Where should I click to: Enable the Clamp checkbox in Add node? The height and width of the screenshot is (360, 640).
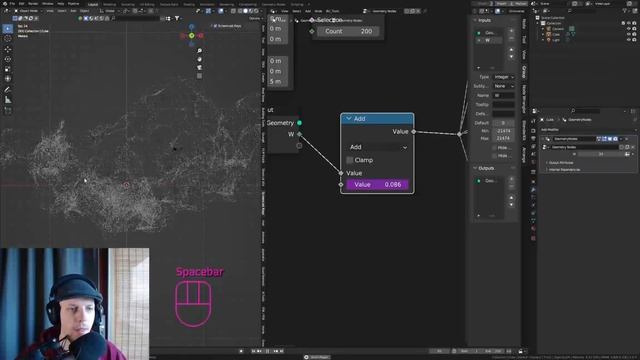point(350,160)
